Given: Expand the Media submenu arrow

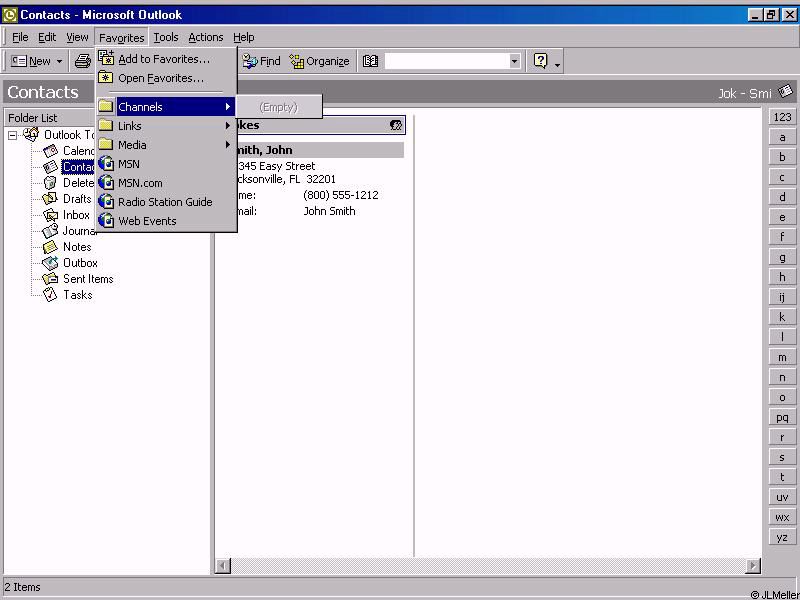Looking at the screenshot, I should coord(228,145).
